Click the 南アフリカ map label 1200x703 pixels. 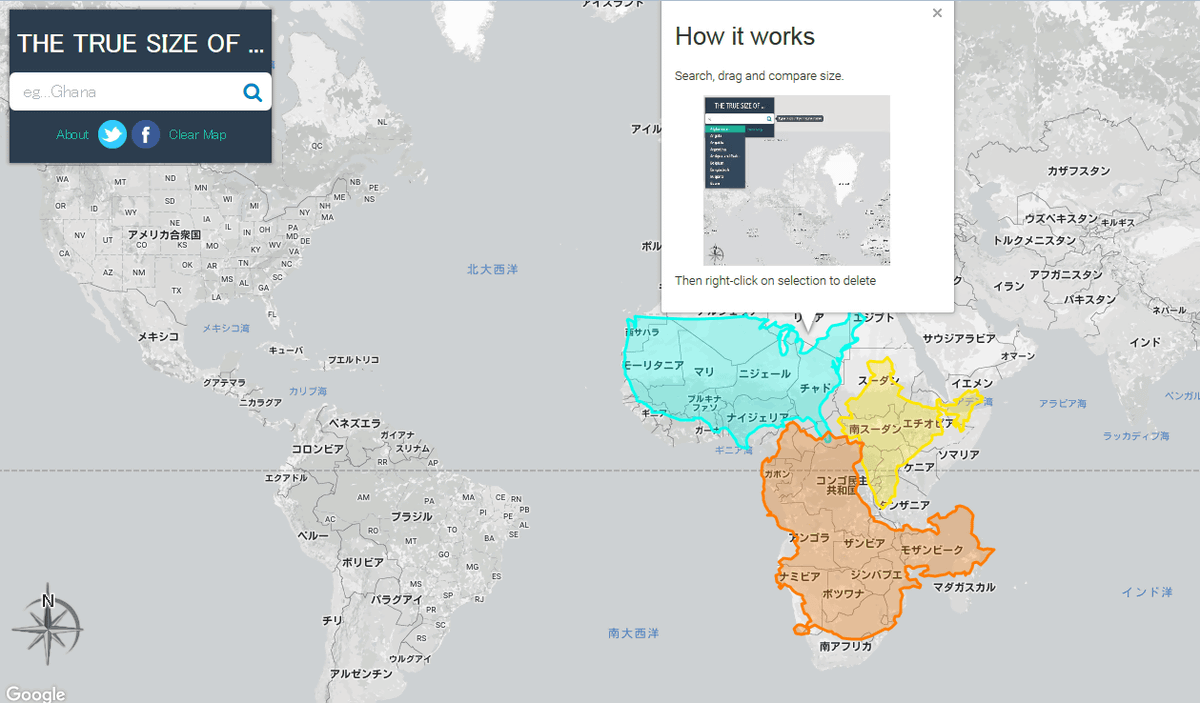click(x=845, y=647)
